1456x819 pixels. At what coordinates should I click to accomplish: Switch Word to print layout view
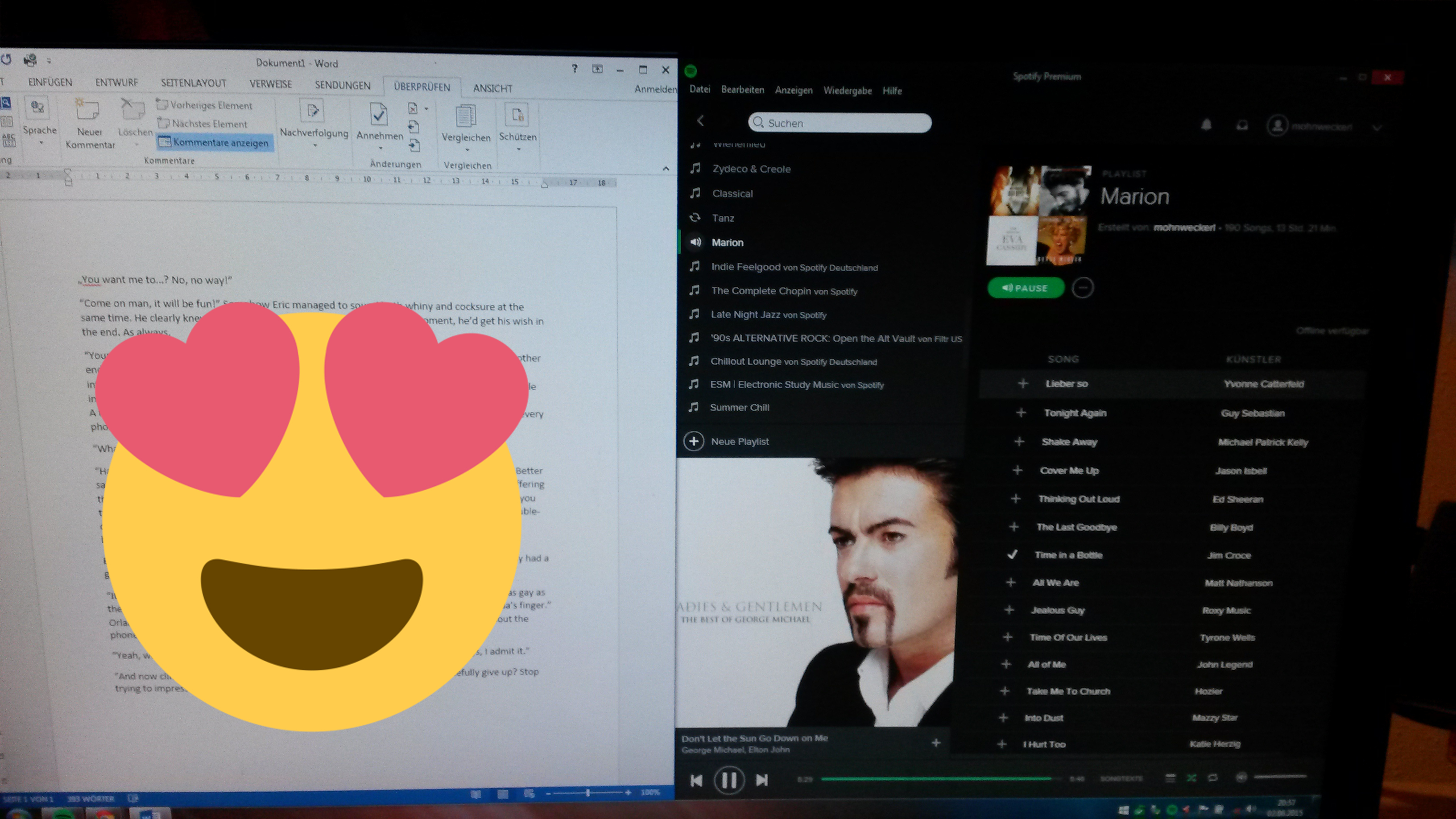tap(502, 794)
